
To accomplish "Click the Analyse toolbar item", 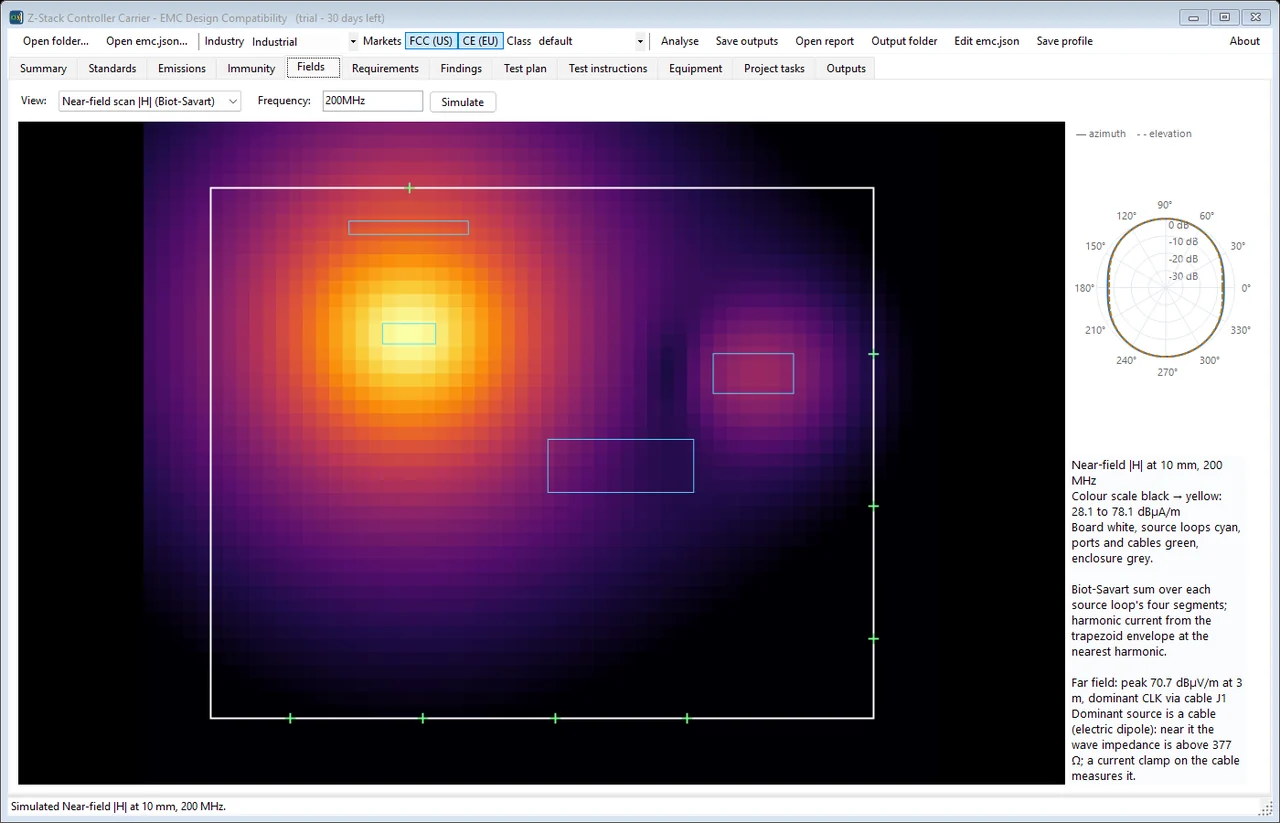I will 680,41.
